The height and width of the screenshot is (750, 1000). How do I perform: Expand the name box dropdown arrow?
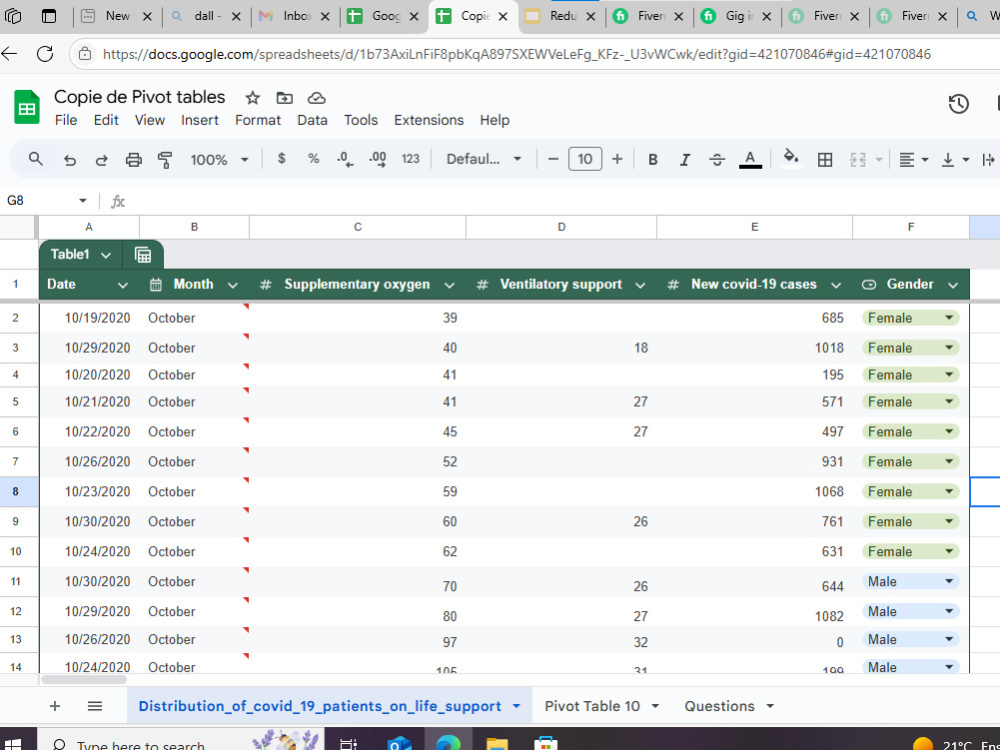pos(82,201)
